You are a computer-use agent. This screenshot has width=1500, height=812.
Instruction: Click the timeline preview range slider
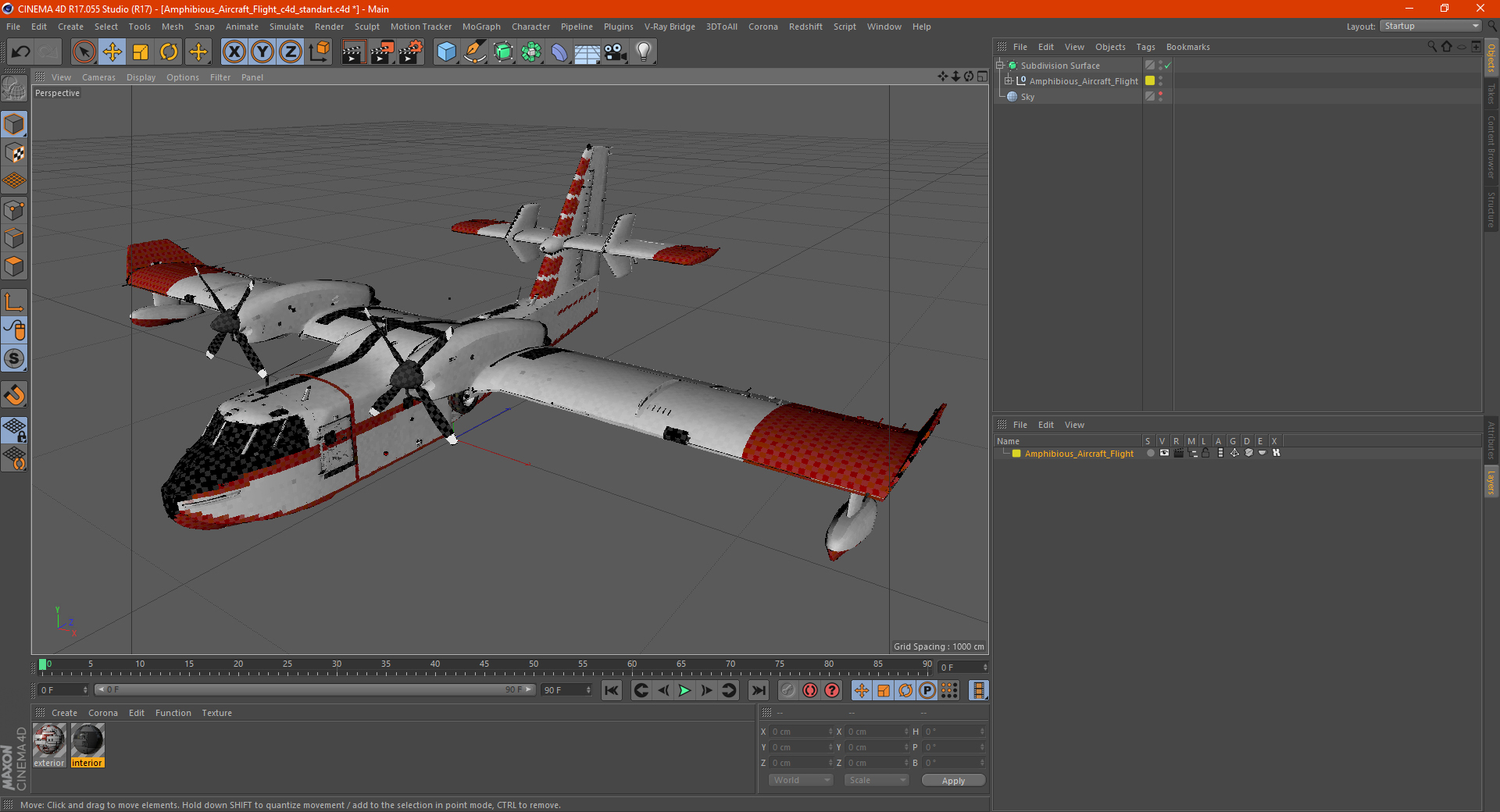point(314,690)
